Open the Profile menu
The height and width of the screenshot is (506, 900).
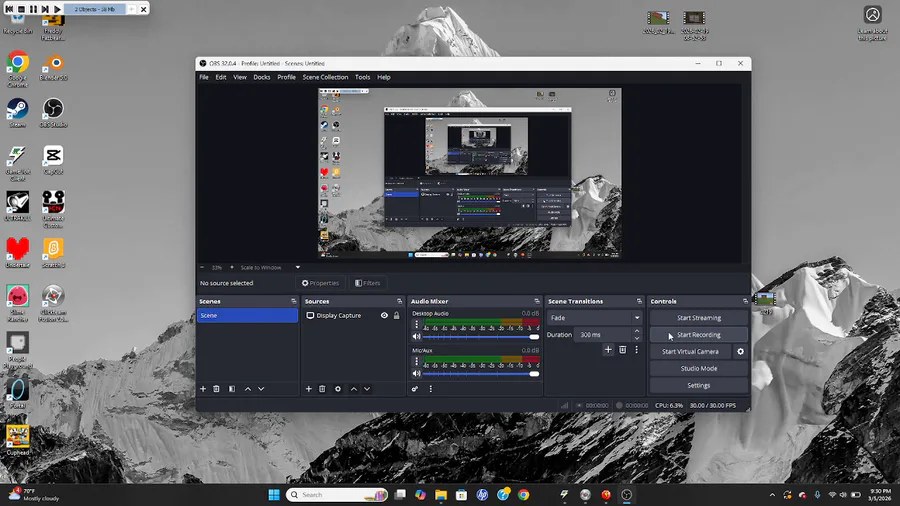[x=286, y=77]
